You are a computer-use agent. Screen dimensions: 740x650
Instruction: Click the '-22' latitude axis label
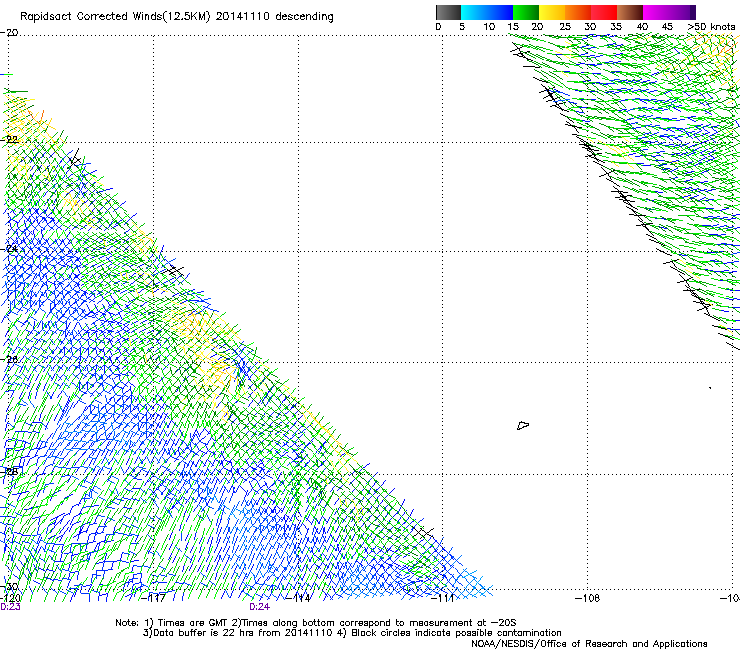9,140
